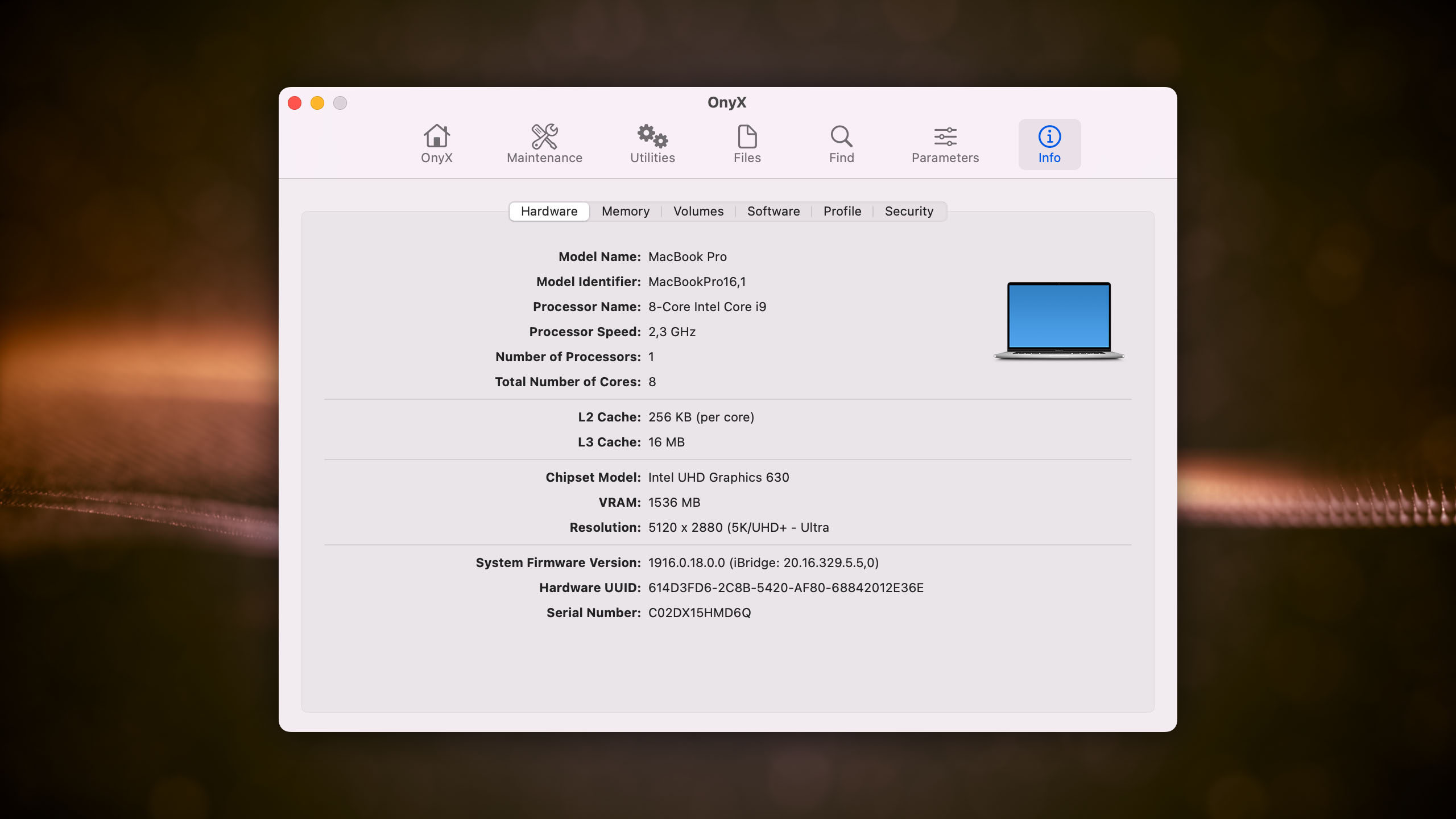
Task: Open the Find magnifier icon
Action: point(841,144)
